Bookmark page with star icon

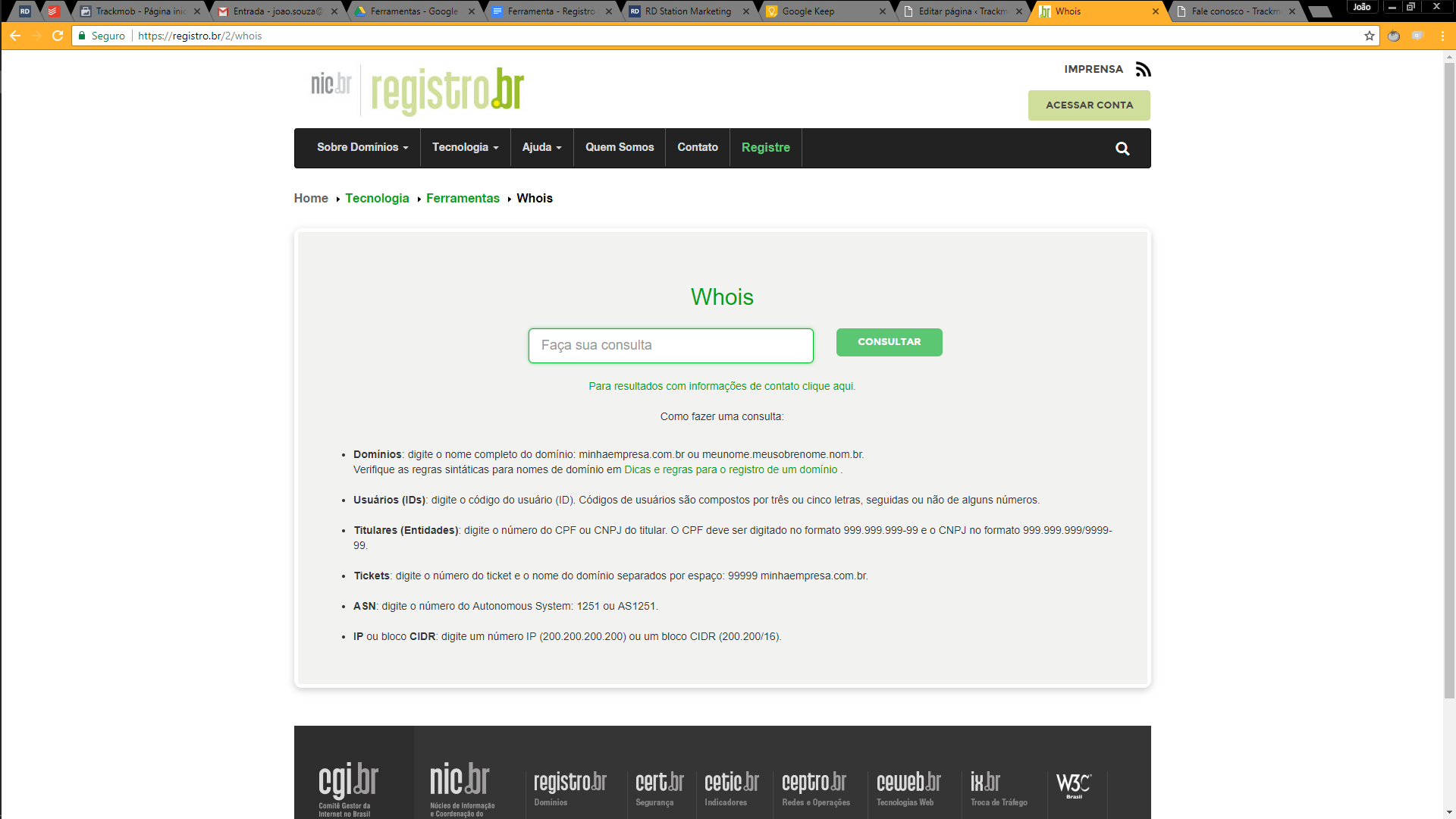coord(1369,36)
